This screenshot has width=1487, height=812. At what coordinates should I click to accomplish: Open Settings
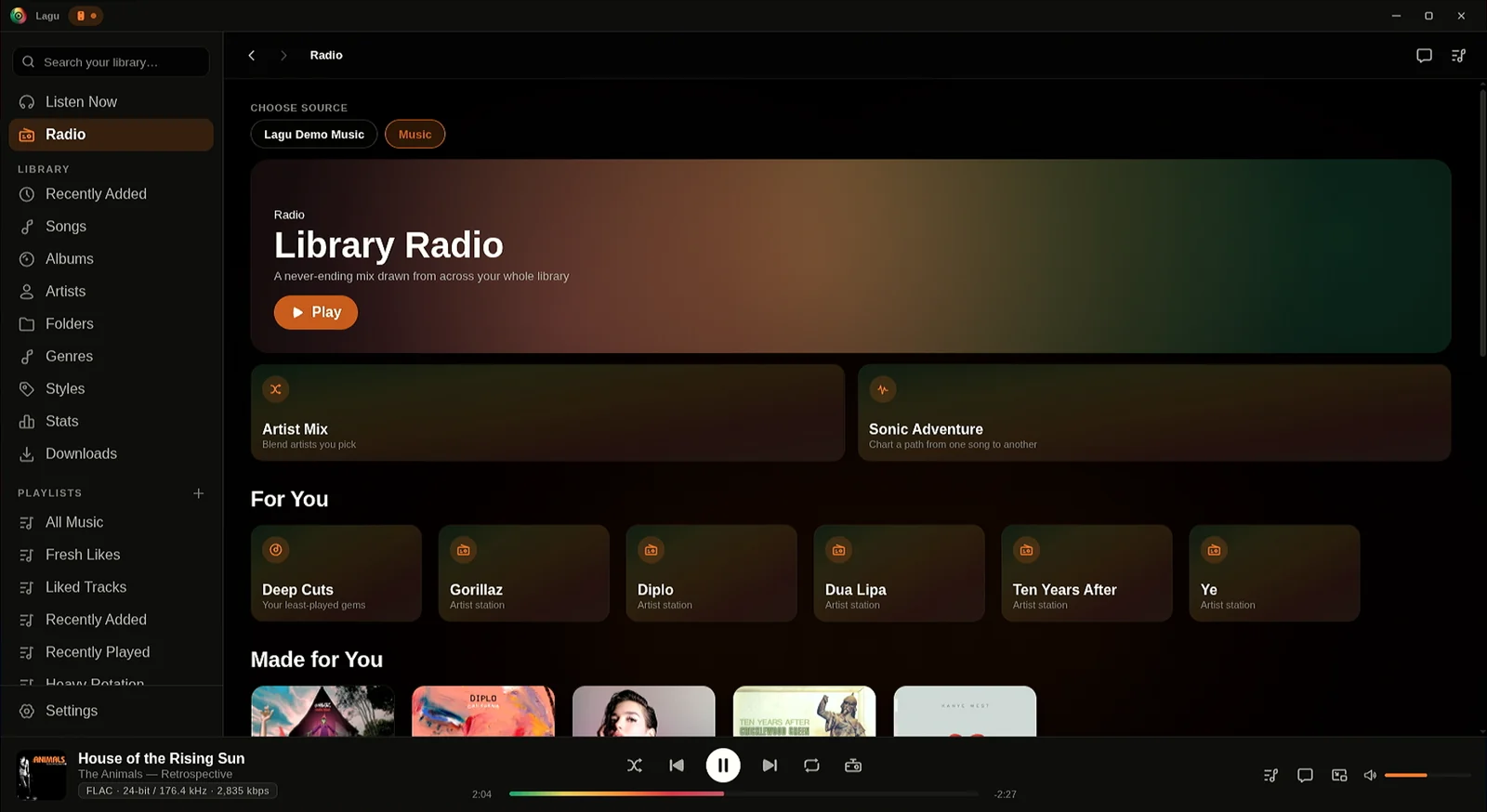pos(112,711)
